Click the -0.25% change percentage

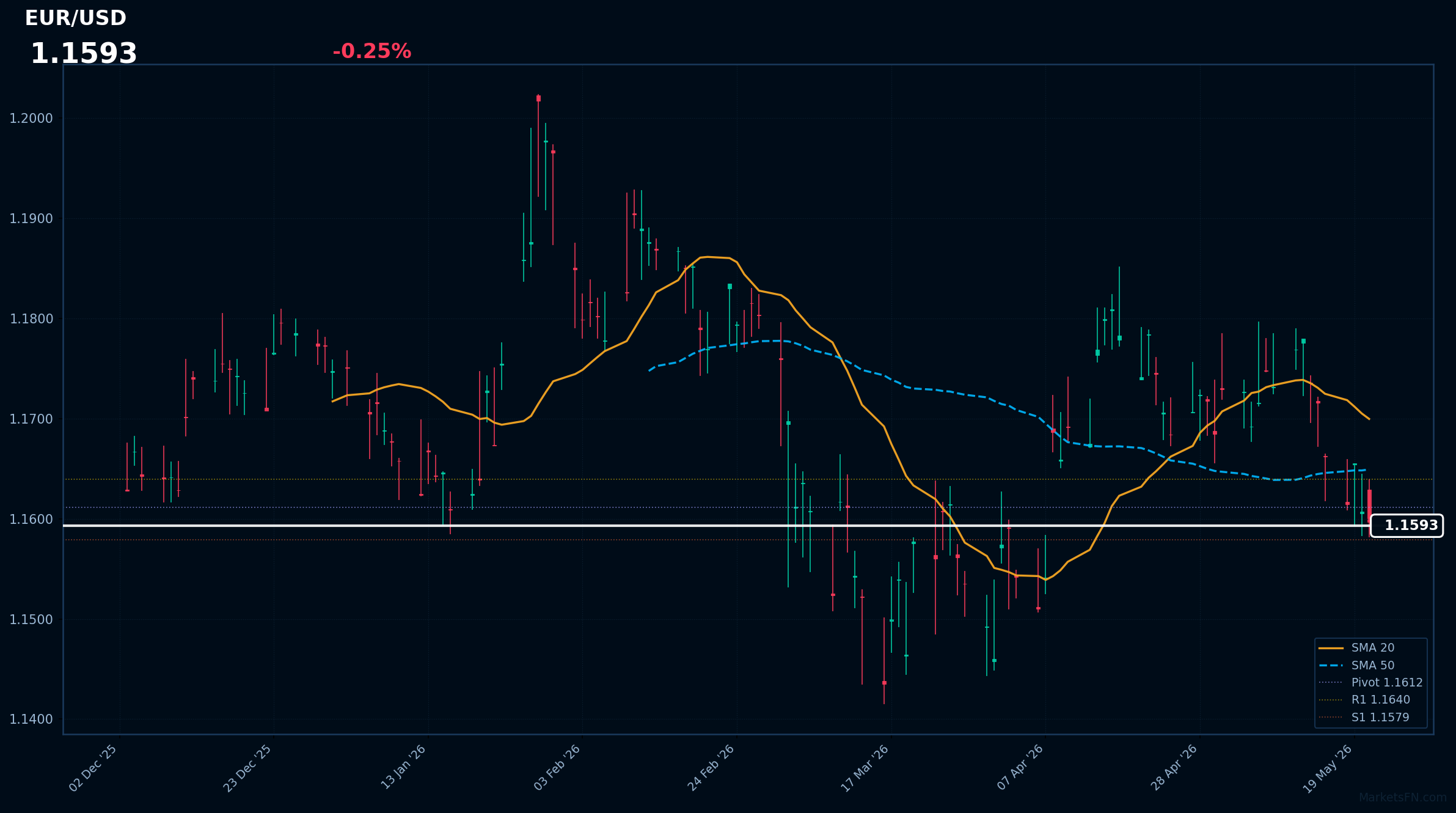[x=371, y=51]
